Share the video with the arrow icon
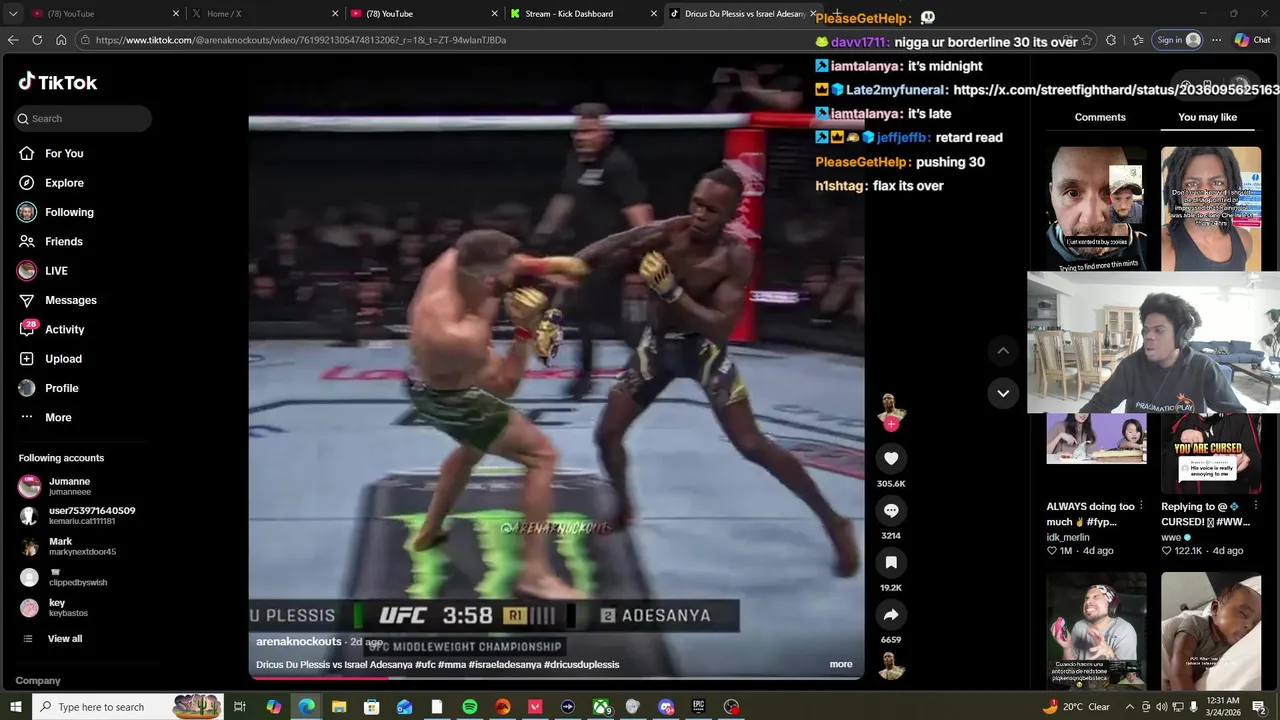 click(x=891, y=614)
